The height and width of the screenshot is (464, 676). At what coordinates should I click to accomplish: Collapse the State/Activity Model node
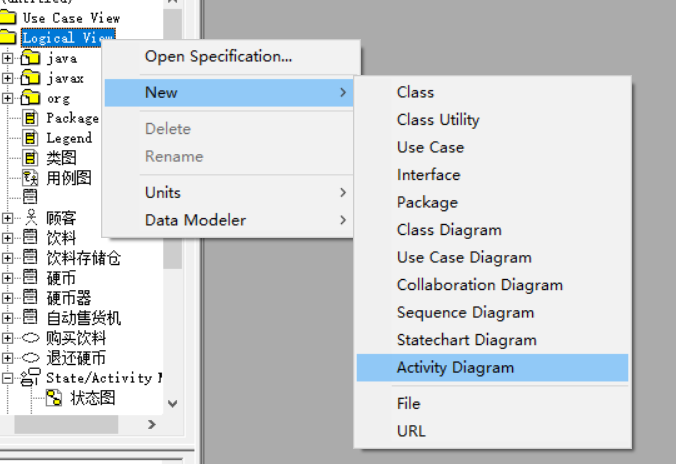8,378
